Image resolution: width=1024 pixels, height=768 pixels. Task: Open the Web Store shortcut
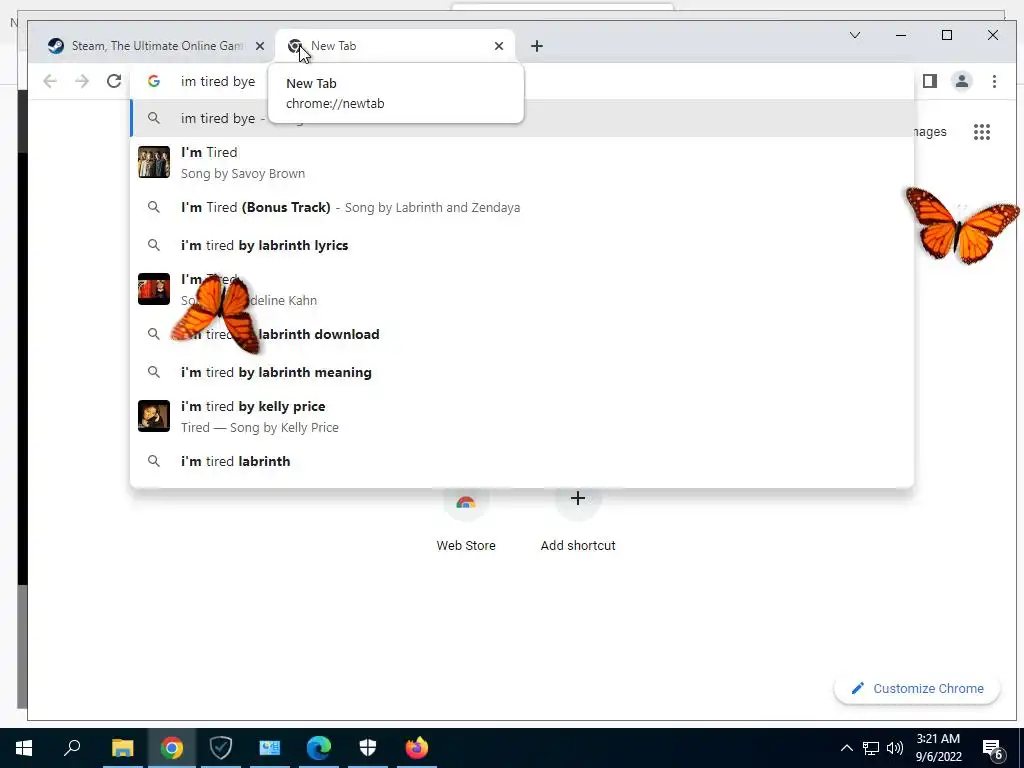pos(466,520)
